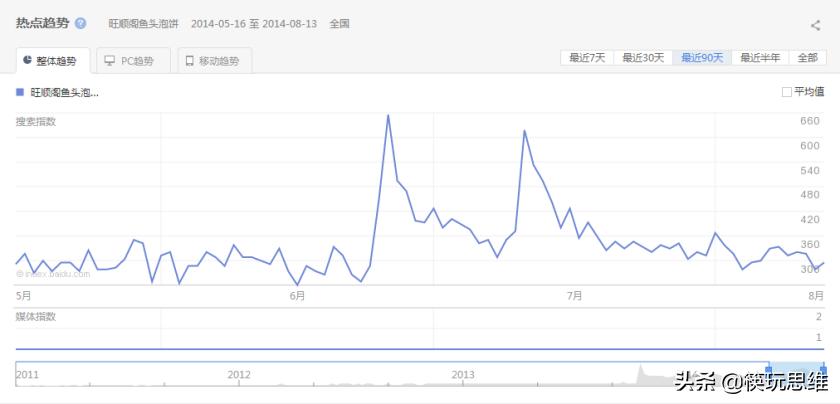Screen dimensions: 840x404
Task: Switch to the 整体趋势 tab
Action: click(53, 61)
